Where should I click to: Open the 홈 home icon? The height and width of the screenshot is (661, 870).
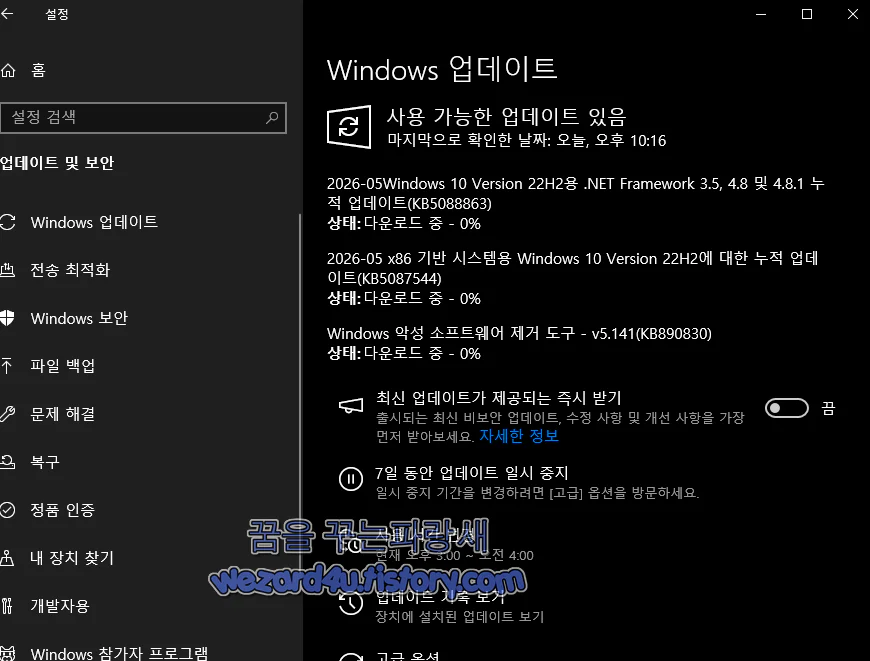pos(8,70)
